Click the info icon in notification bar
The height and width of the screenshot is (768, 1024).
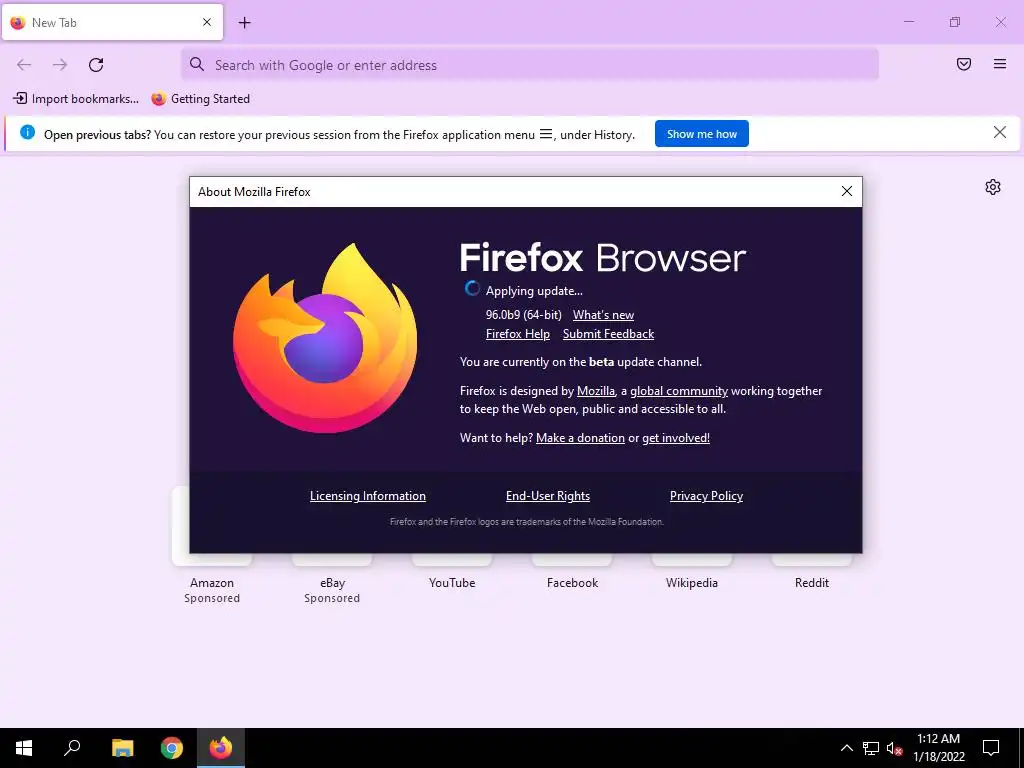point(27,133)
